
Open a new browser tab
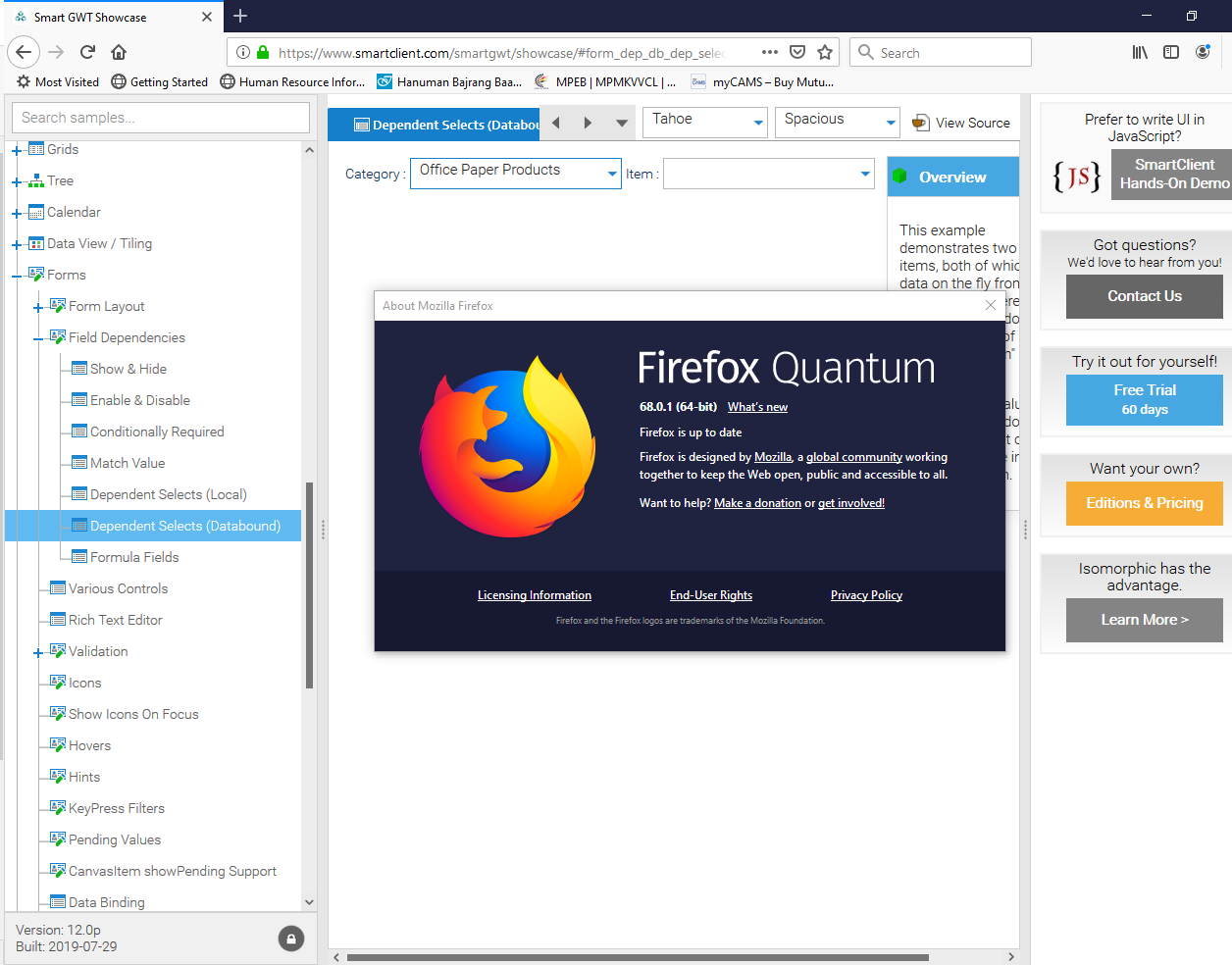(x=240, y=16)
